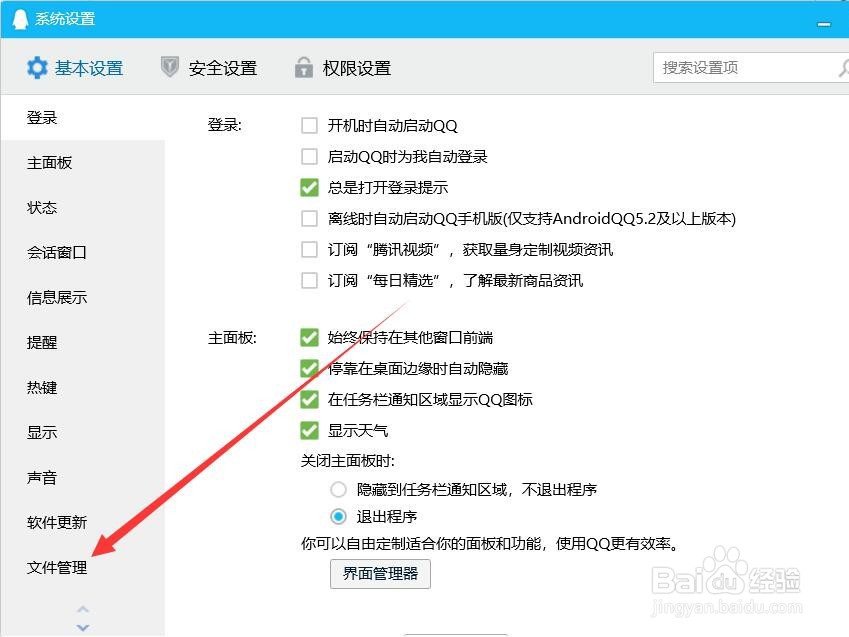Image resolution: width=849 pixels, height=637 pixels.
Task: Check the 订阅腾讯视频 subscription box
Action: (309, 250)
